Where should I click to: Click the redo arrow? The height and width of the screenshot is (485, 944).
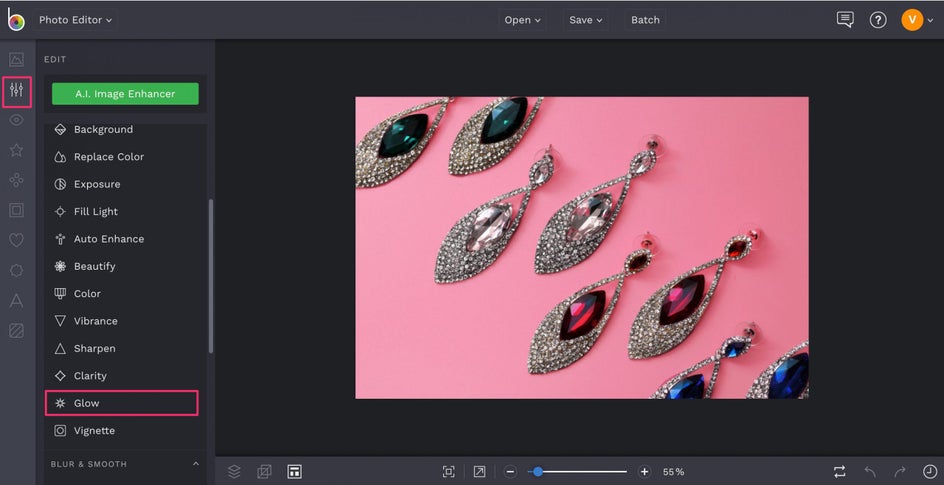coord(900,472)
